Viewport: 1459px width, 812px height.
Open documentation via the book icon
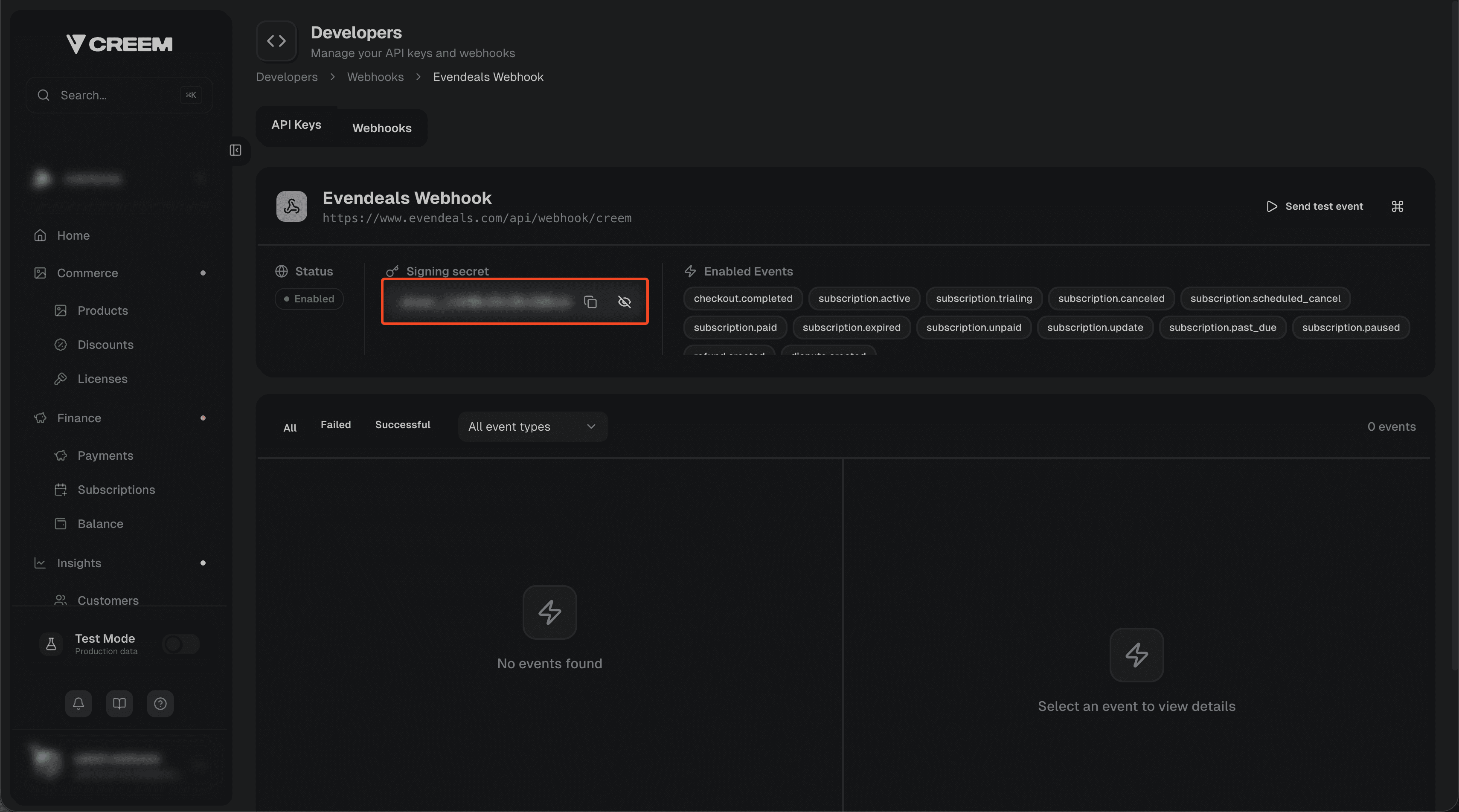pos(119,703)
